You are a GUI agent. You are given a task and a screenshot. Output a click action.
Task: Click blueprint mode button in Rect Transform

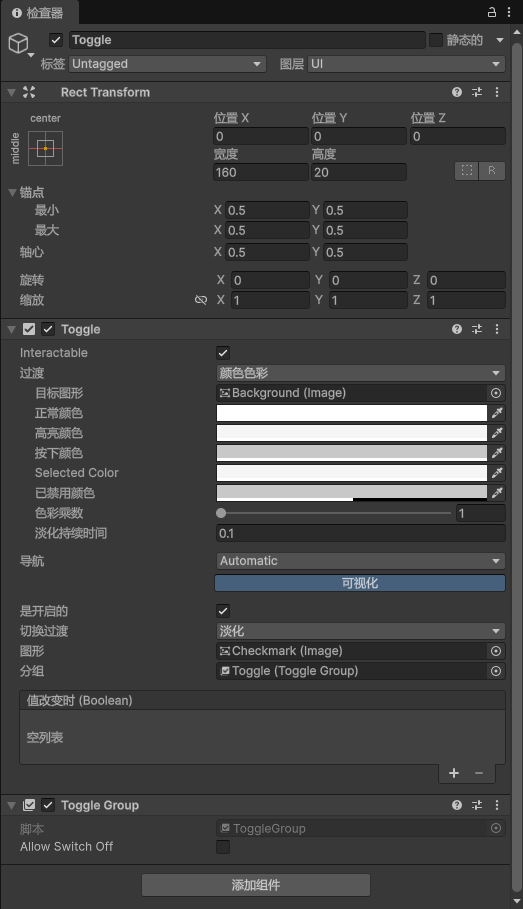click(467, 170)
